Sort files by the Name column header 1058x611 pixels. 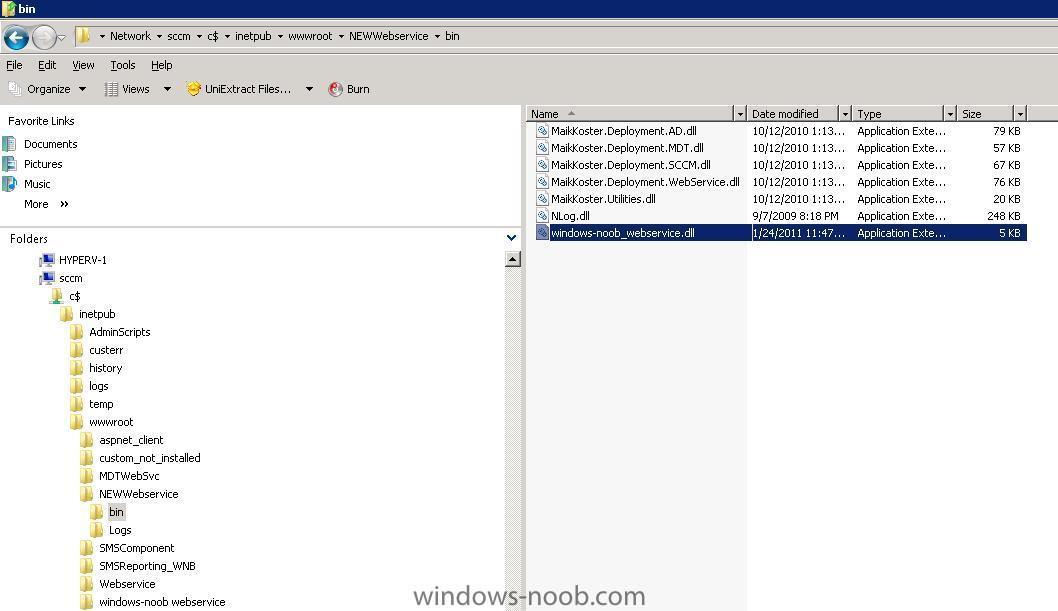[x=630, y=114]
